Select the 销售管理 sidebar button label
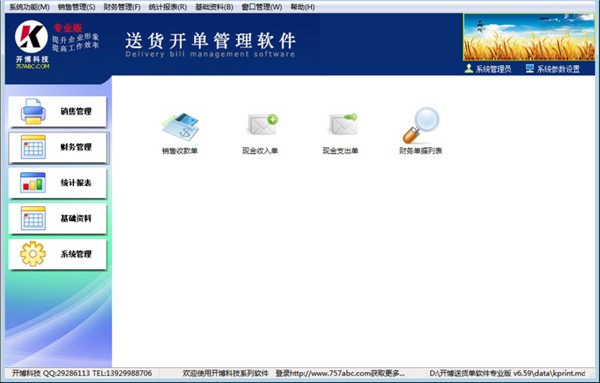Screen dimensions: 600x383 coord(76,111)
